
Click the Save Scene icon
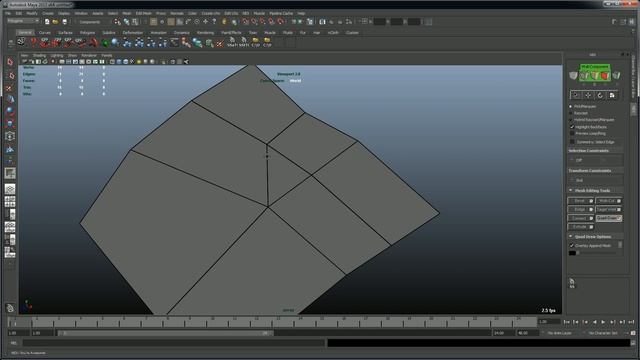click(64, 22)
